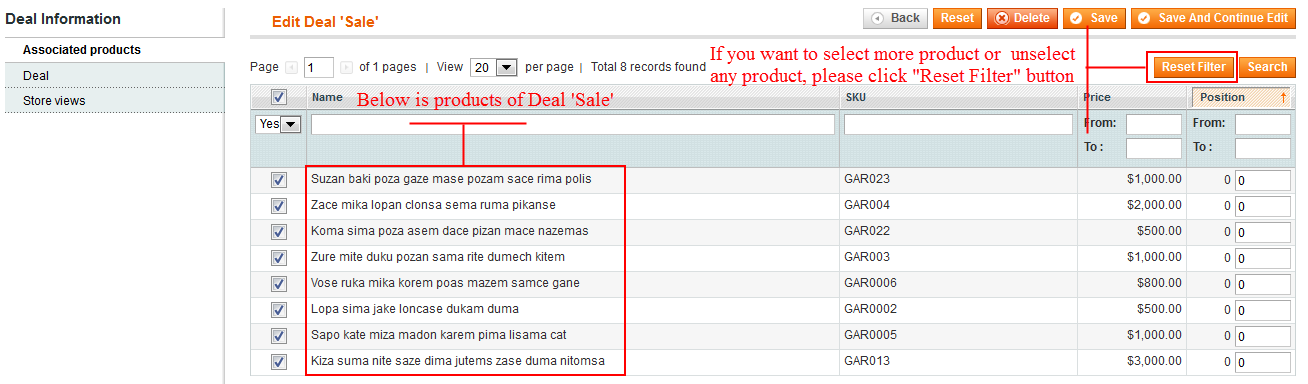Edit position field for GAR0005
This screenshot has width=1308, height=384.
click(1263, 337)
